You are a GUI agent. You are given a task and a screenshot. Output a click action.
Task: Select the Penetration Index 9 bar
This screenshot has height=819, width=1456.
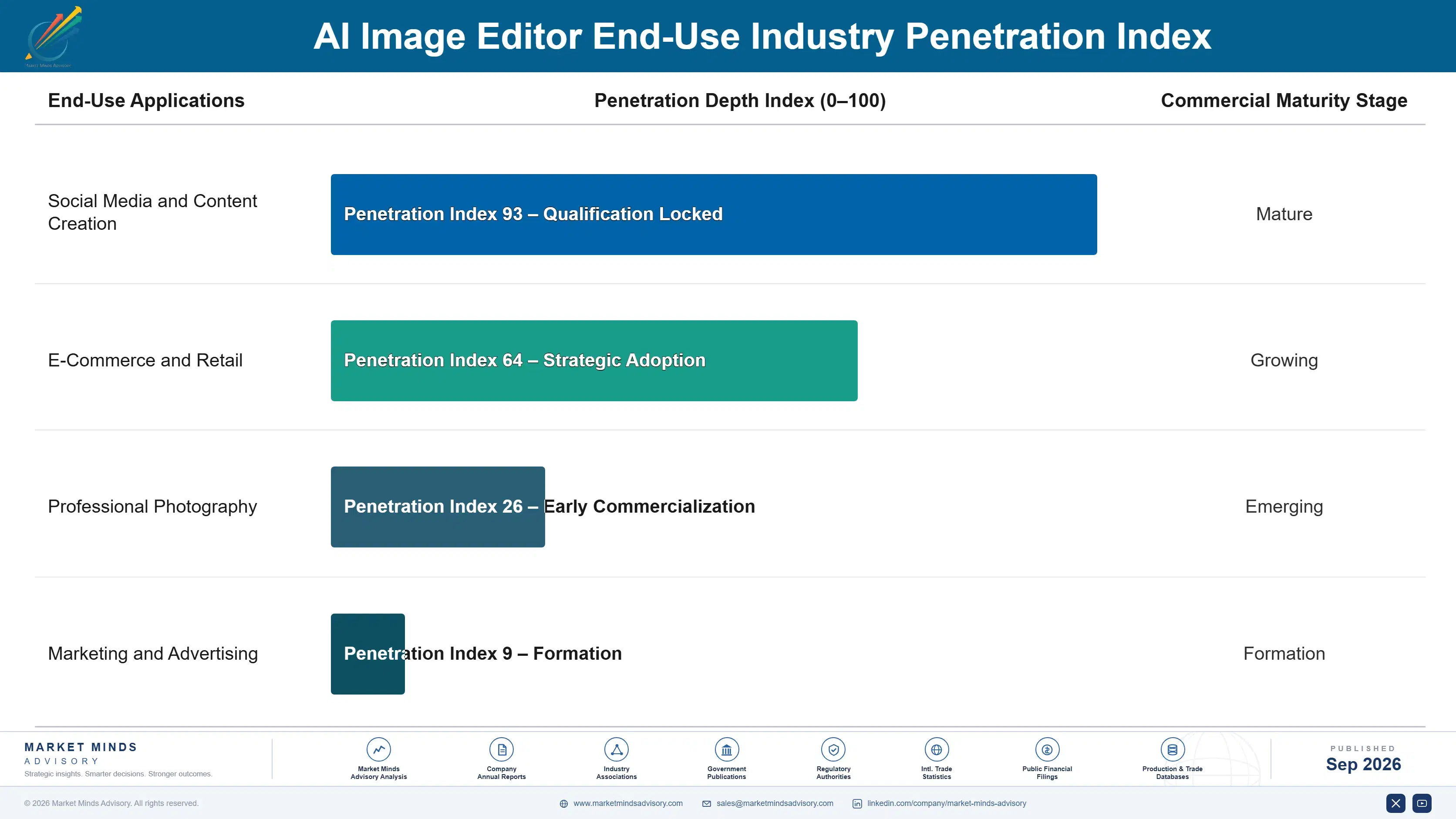[368, 654]
